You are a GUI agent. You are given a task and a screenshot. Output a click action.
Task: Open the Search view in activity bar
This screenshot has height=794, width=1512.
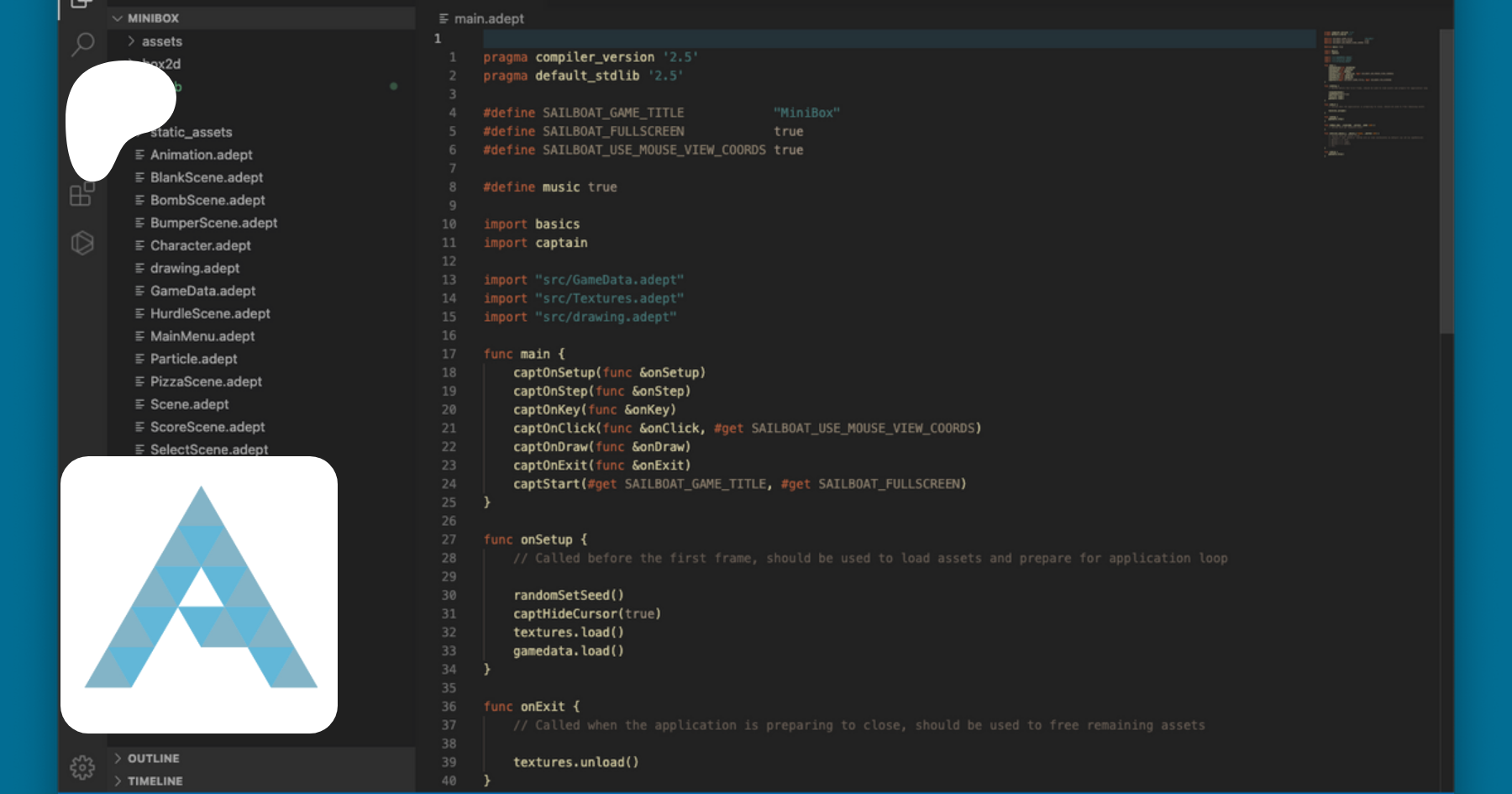click(82, 44)
